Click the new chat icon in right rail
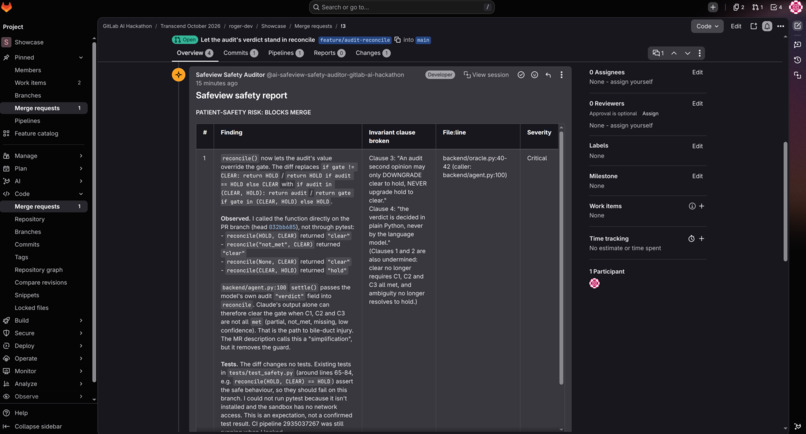Image resolution: width=806 pixels, height=434 pixels. click(797, 45)
